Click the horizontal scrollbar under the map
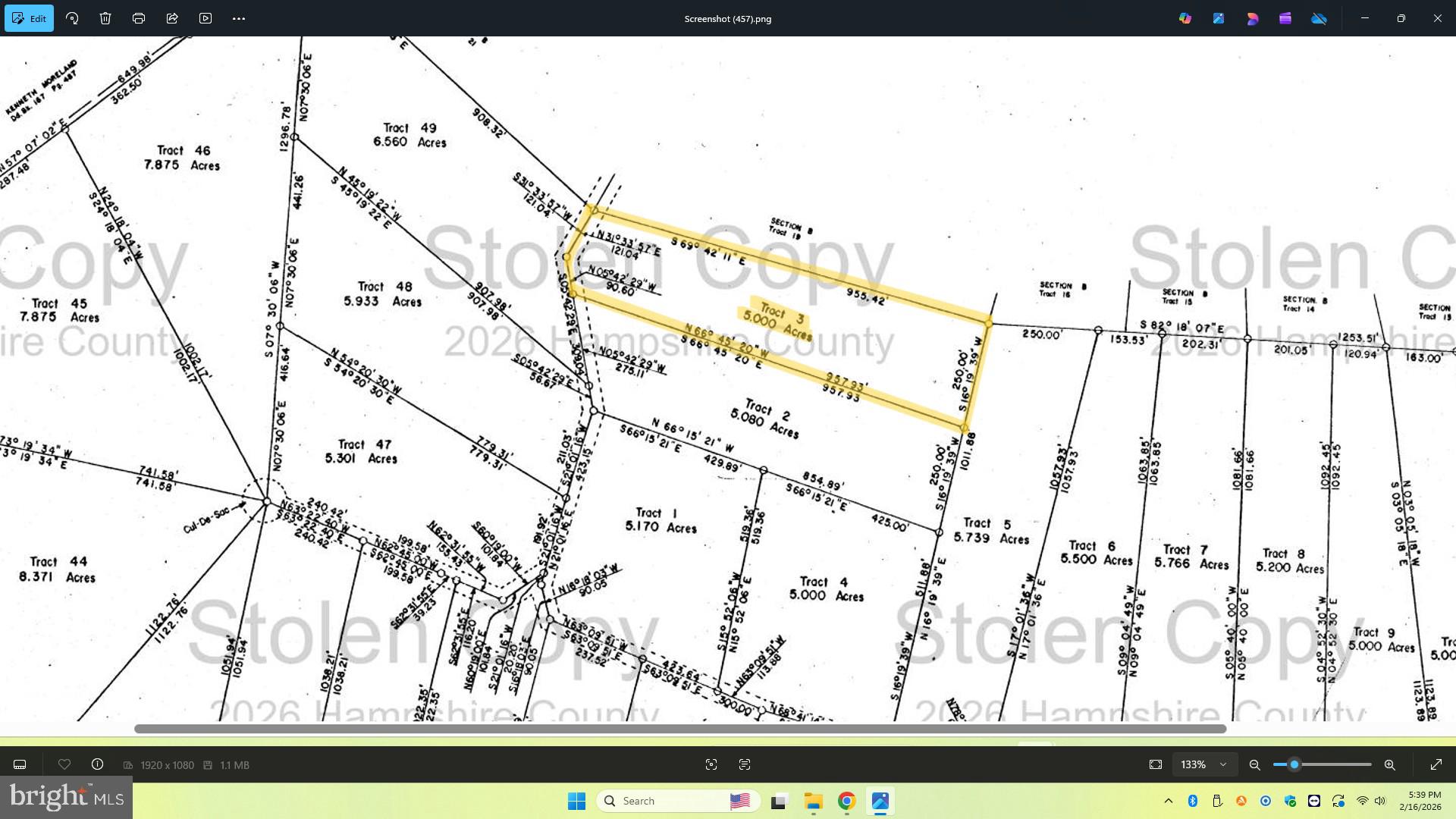This screenshot has width=1456, height=819. click(x=679, y=729)
